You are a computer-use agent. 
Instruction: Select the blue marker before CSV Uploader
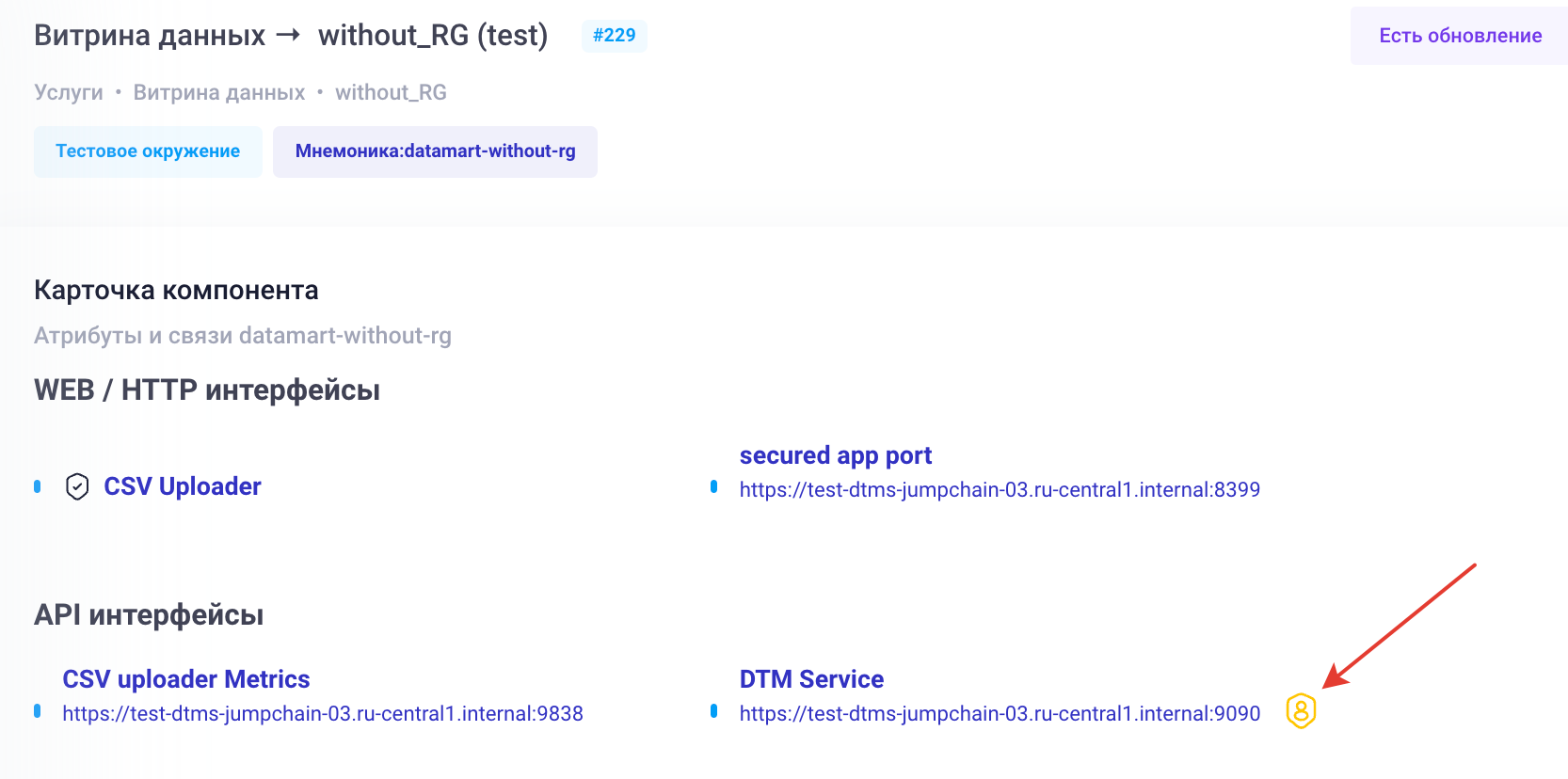(37, 486)
